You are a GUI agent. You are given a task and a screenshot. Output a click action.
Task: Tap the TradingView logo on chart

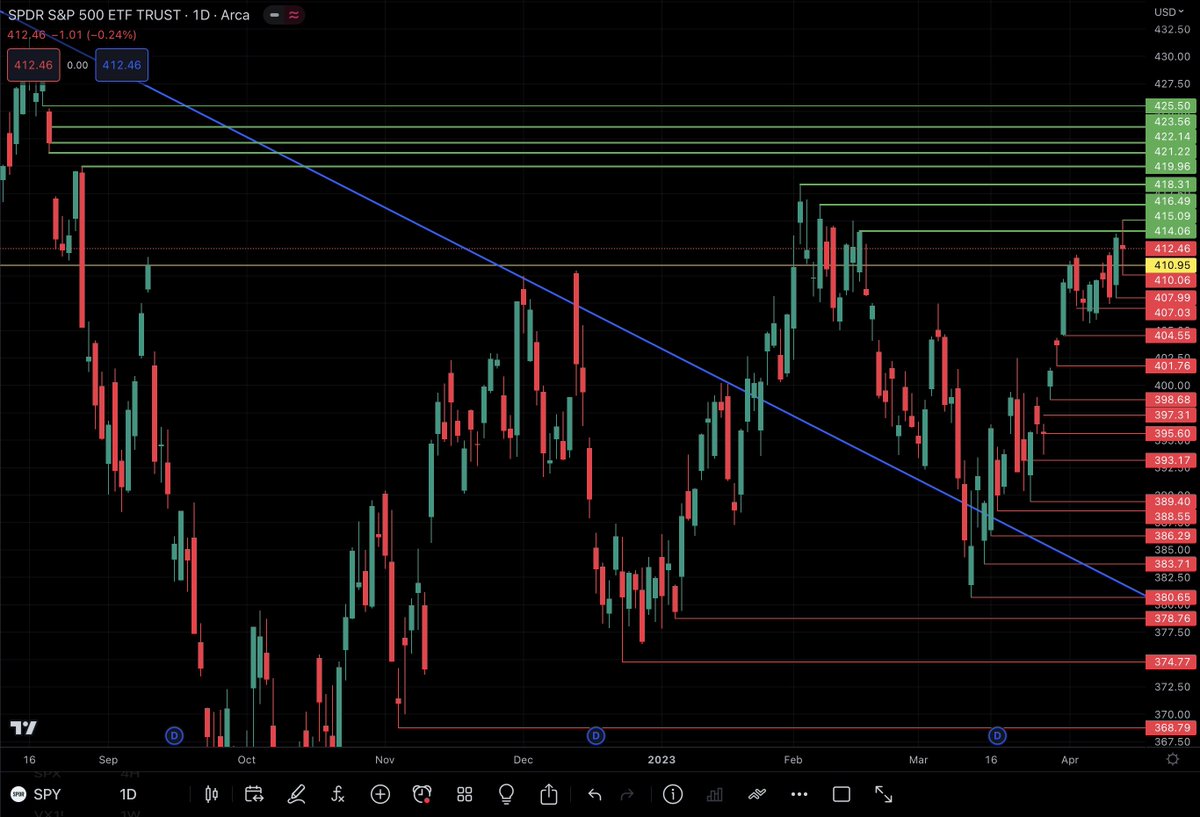tap(23, 728)
